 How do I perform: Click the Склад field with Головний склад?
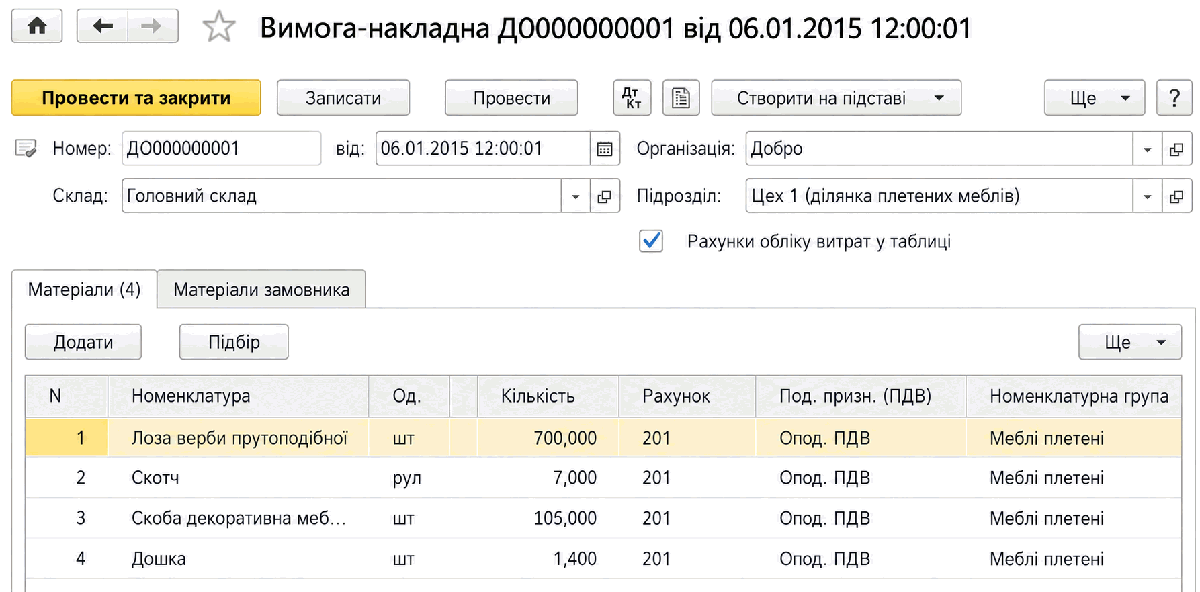click(x=341, y=197)
